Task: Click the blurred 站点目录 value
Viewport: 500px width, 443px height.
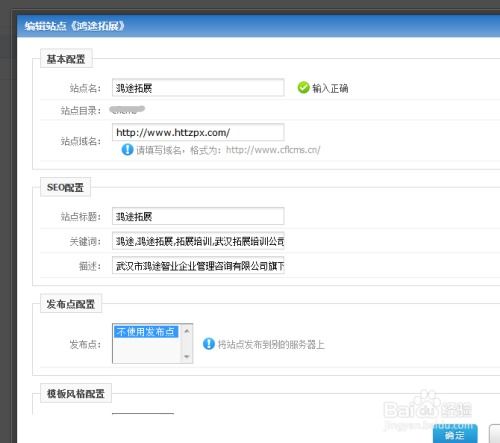Action: (127, 110)
